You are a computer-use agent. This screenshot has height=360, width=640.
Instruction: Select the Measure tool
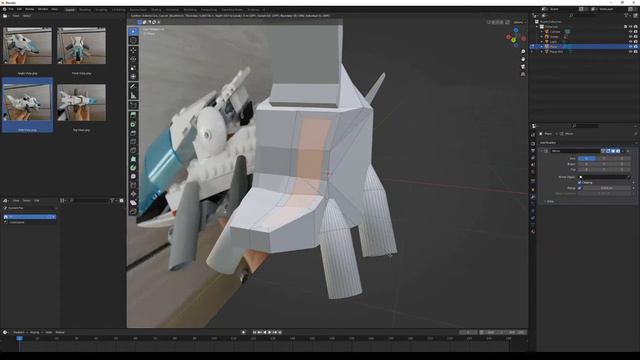coord(133,96)
